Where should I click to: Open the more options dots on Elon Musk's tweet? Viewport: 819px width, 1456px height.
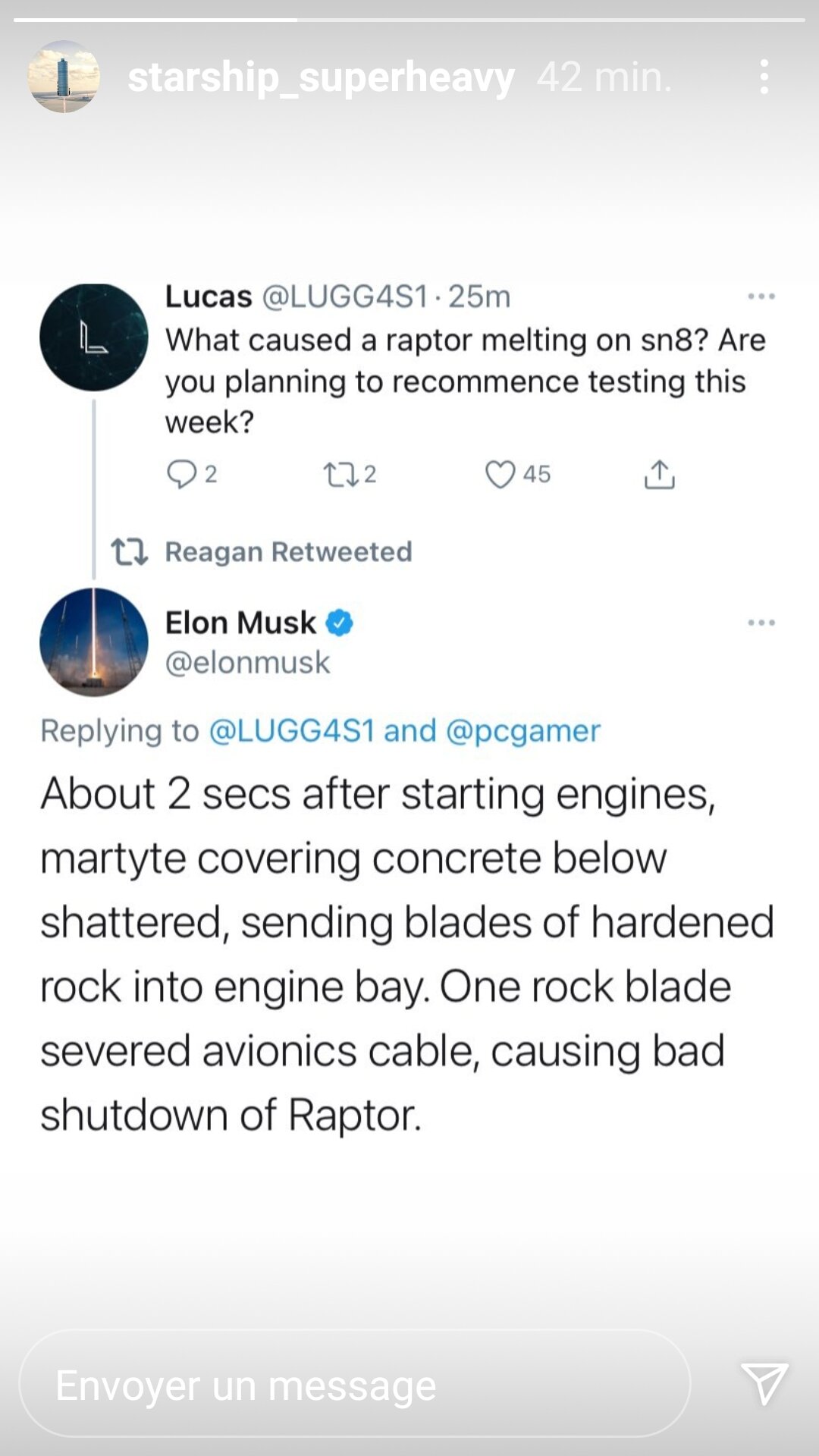pyautogui.click(x=761, y=623)
